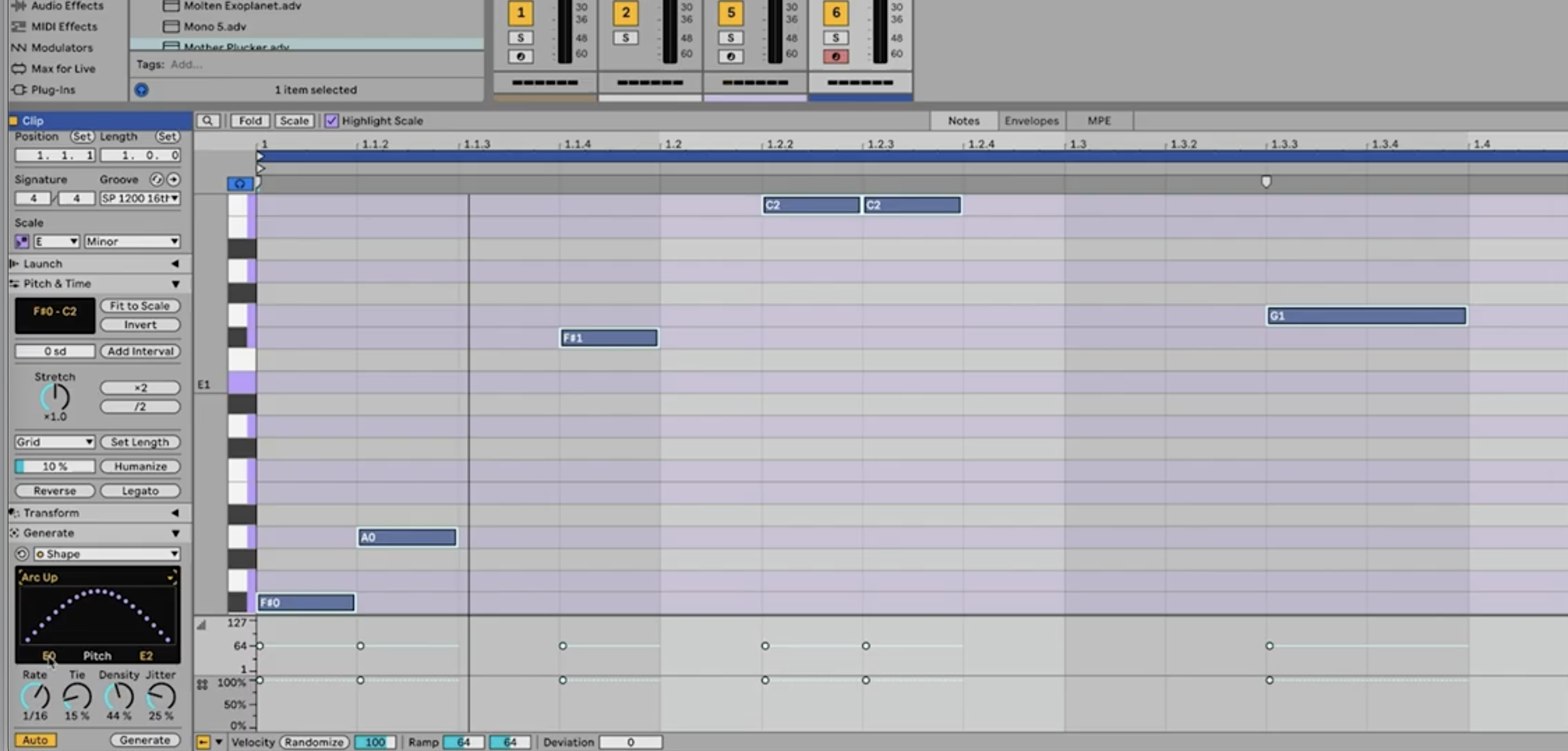The width and height of the screenshot is (1568, 751).
Task: Open the MPE tab
Action: point(1099,121)
